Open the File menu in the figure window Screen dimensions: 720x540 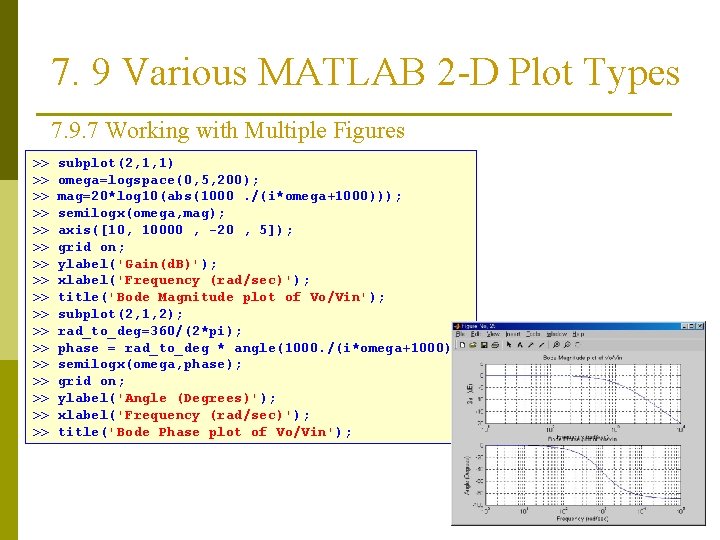coord(460,334)
